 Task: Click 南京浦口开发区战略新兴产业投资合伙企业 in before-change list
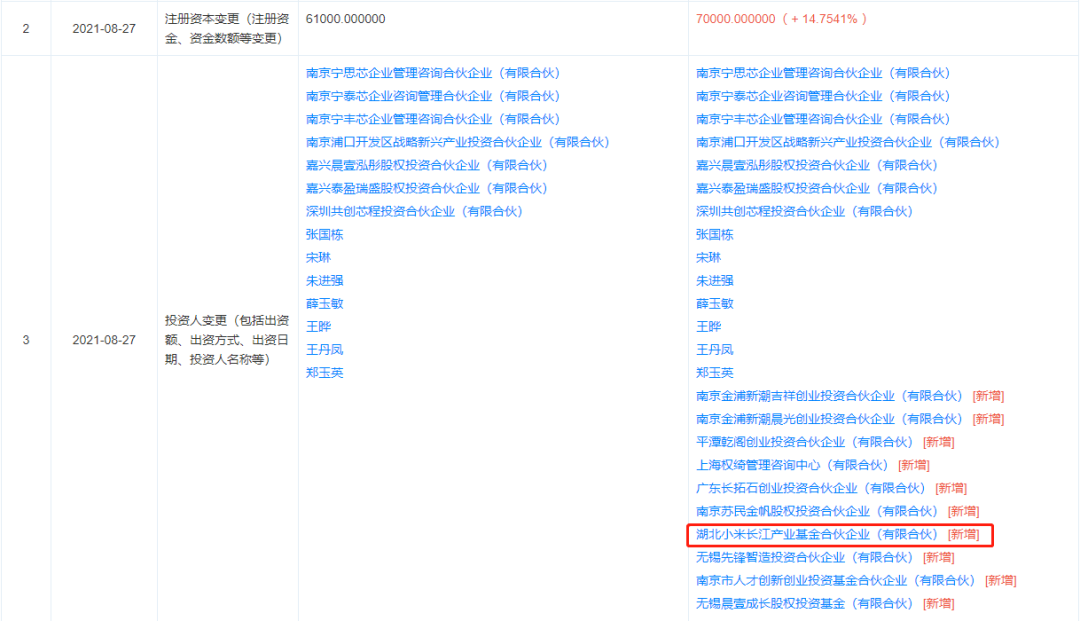[458, 142]
